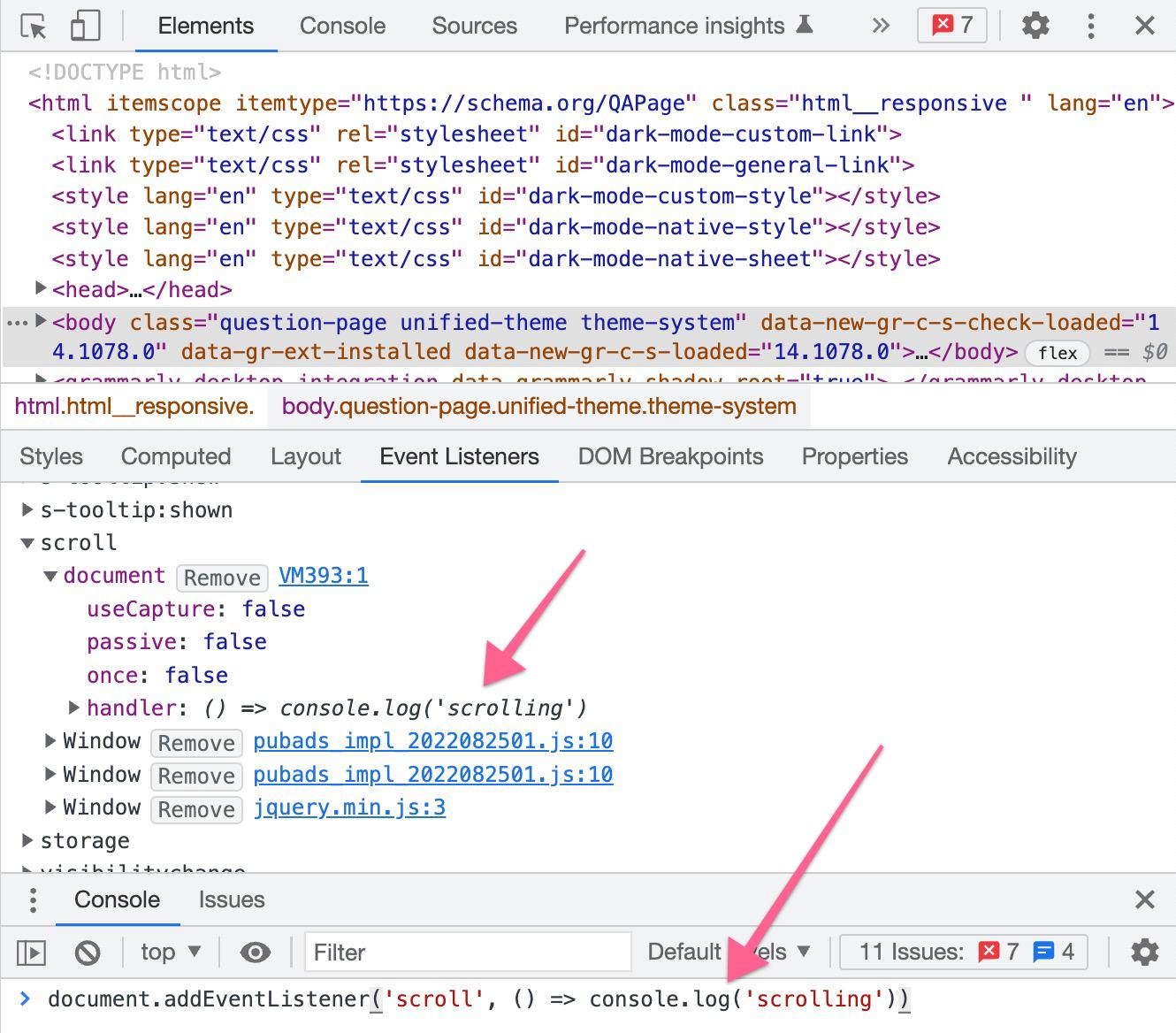Open the Properties pane
Viewport: 1176px width, 1033px height.
coord(854,456)
